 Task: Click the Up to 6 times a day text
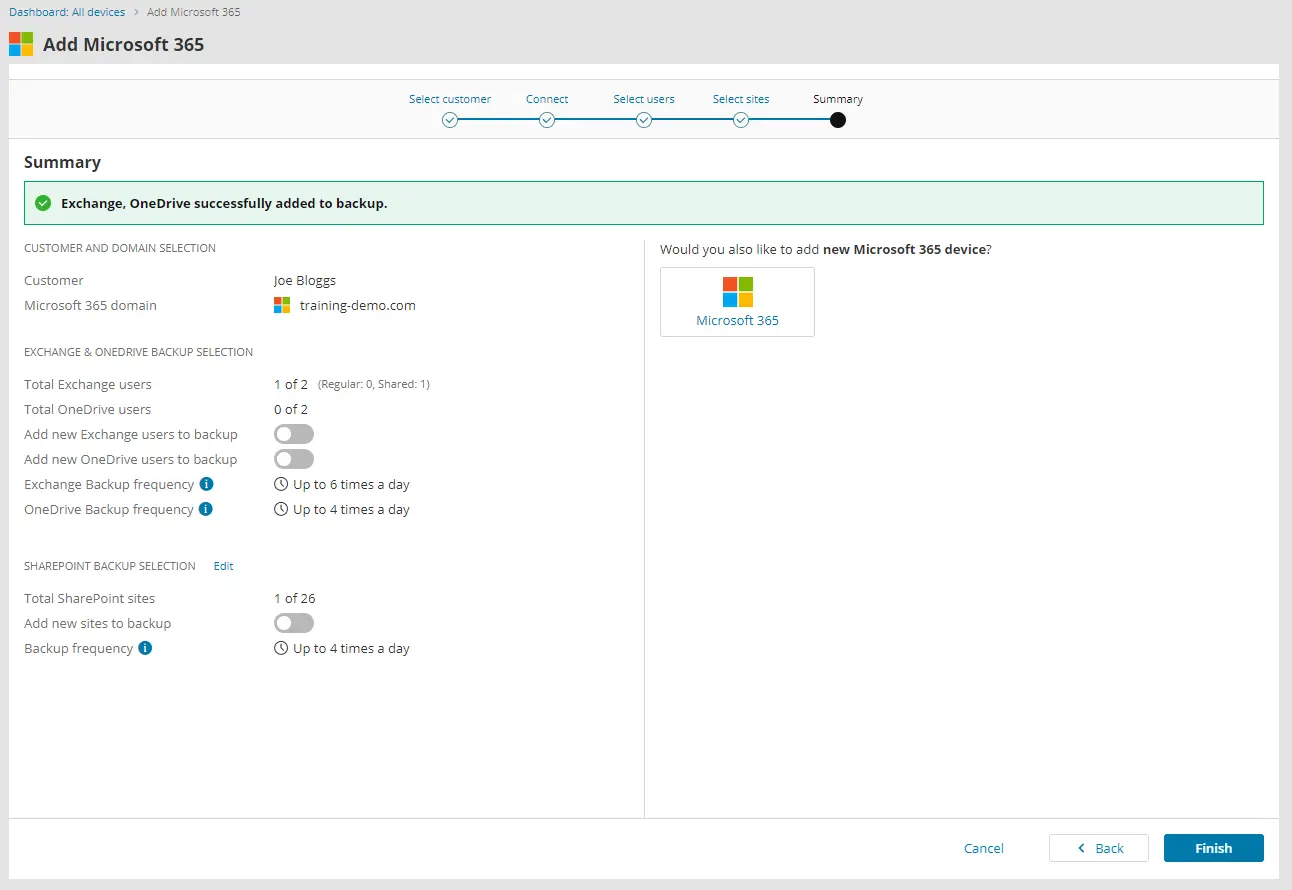(x=352, y=484)
